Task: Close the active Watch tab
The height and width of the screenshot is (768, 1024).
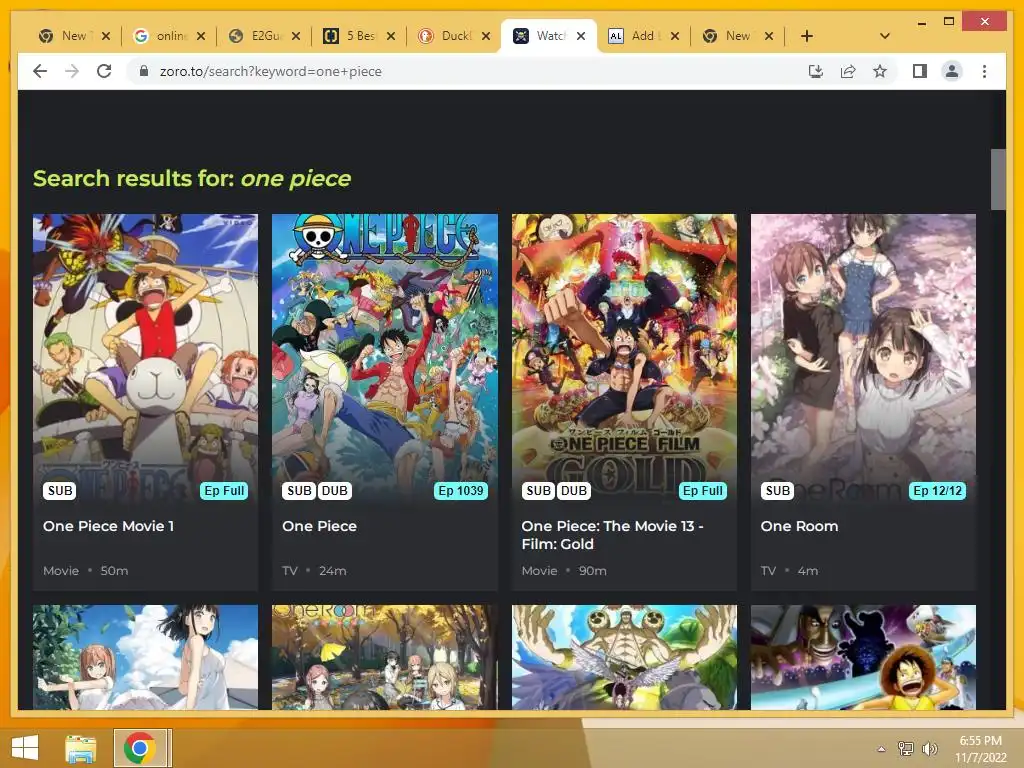Action: click(581, 36)
